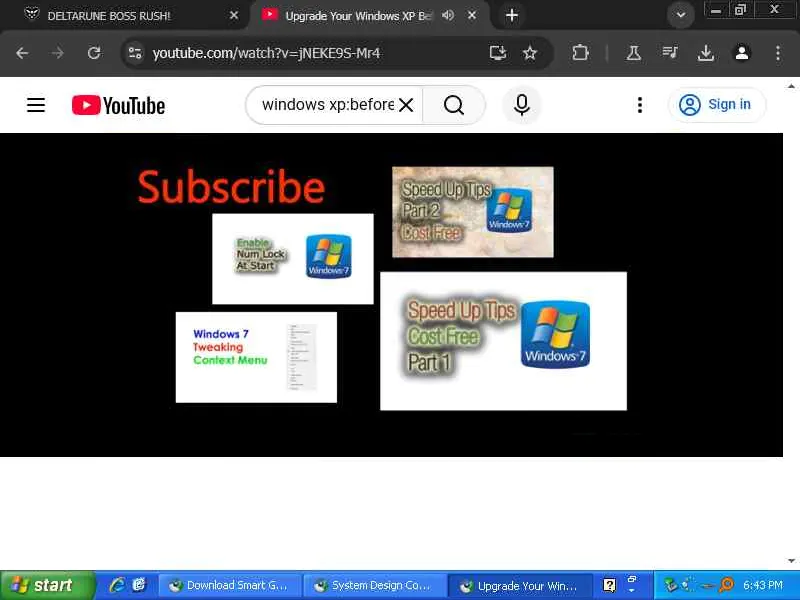
Task: Open YouTube settings three-dot menu
Action: pos(639,105)
